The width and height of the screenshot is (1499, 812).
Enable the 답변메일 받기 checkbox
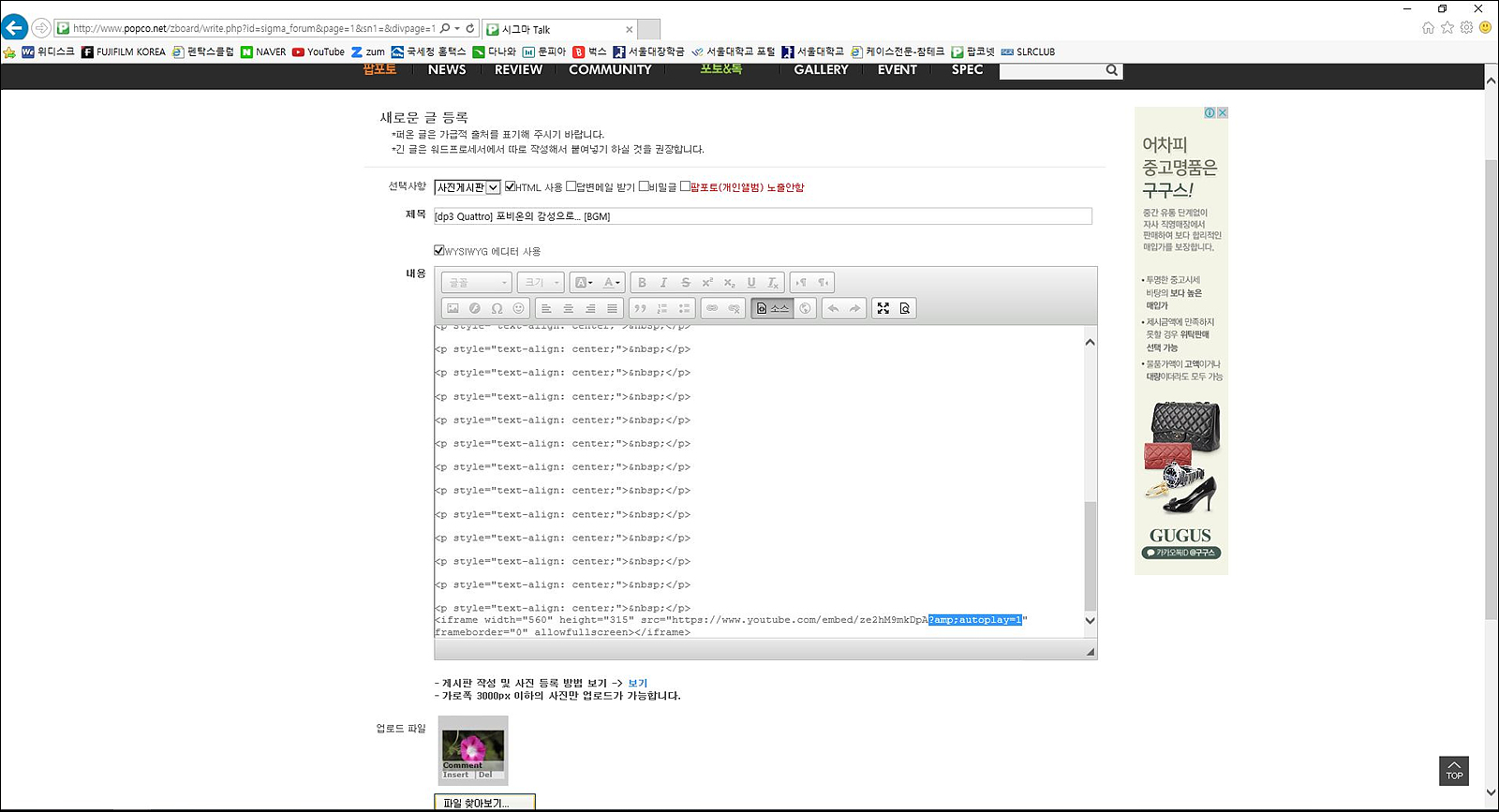point(571,186)
